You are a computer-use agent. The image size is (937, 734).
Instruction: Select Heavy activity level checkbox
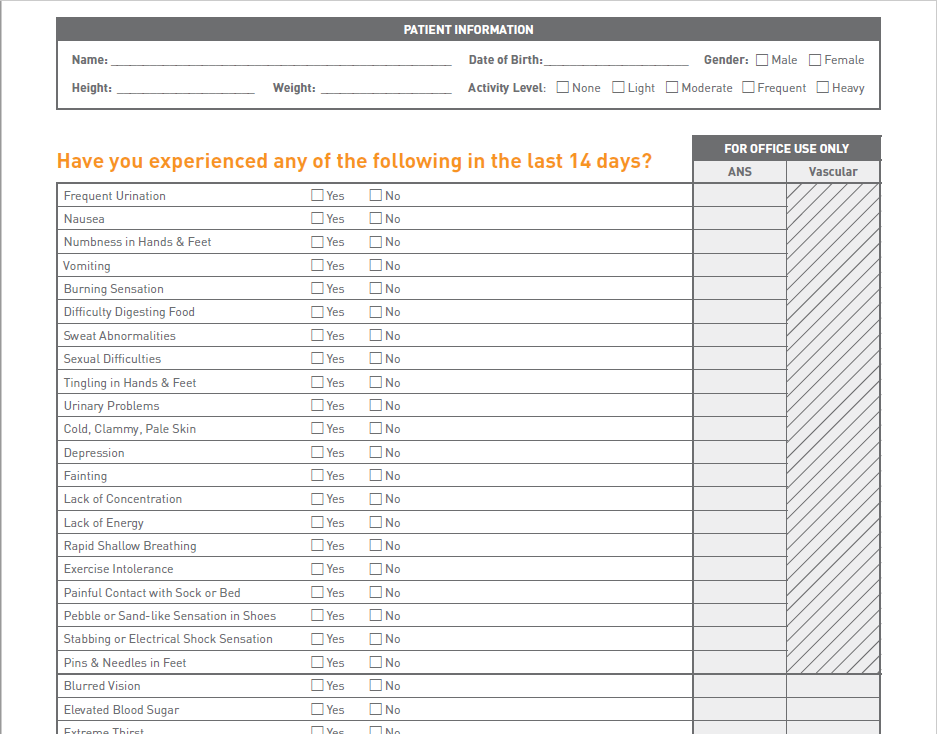coord(823,87)
